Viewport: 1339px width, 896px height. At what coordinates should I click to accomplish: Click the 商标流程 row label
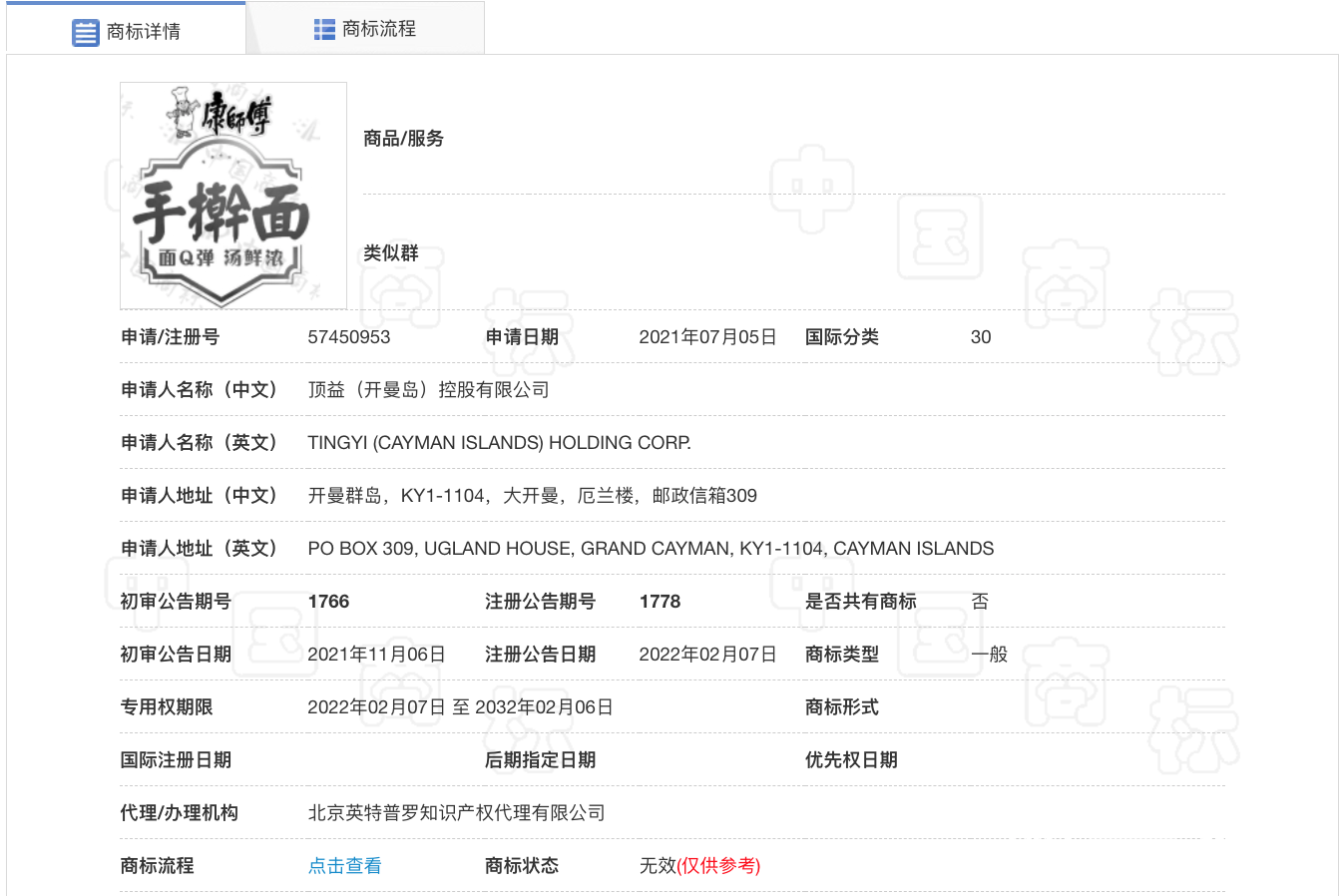click(158, 866)
